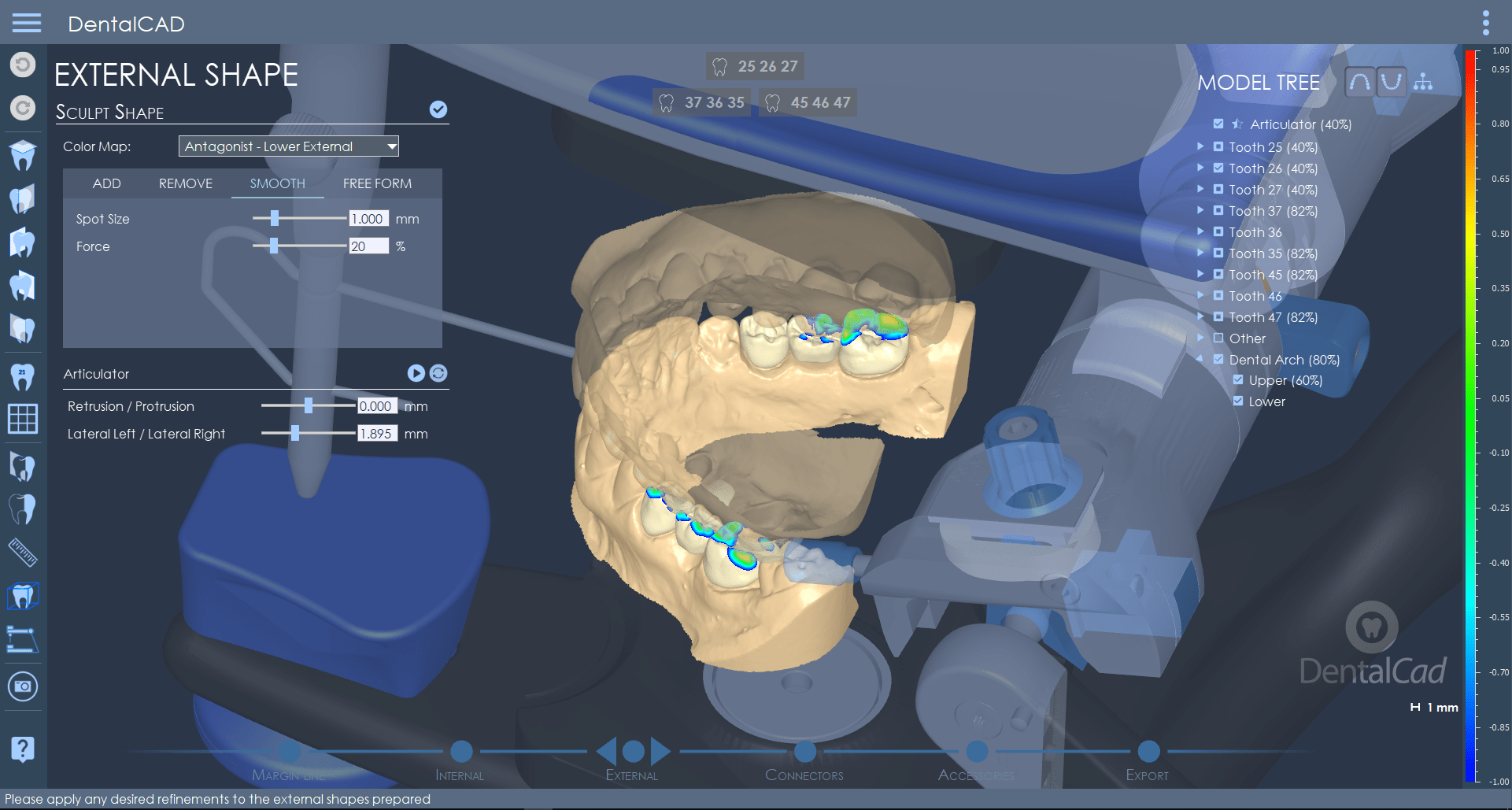Select teeth group 25 26 27
This screenshot has width=1512, height=810.
tap(755, 67)
